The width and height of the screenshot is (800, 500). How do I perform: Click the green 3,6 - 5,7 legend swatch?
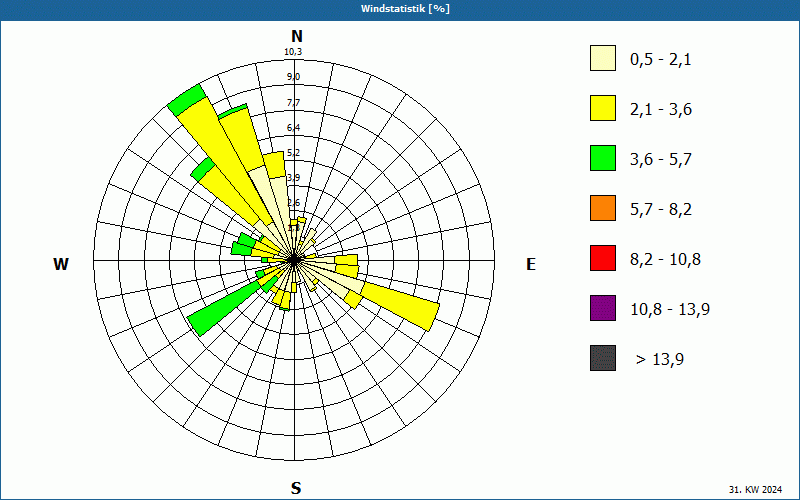click(603, 158)
